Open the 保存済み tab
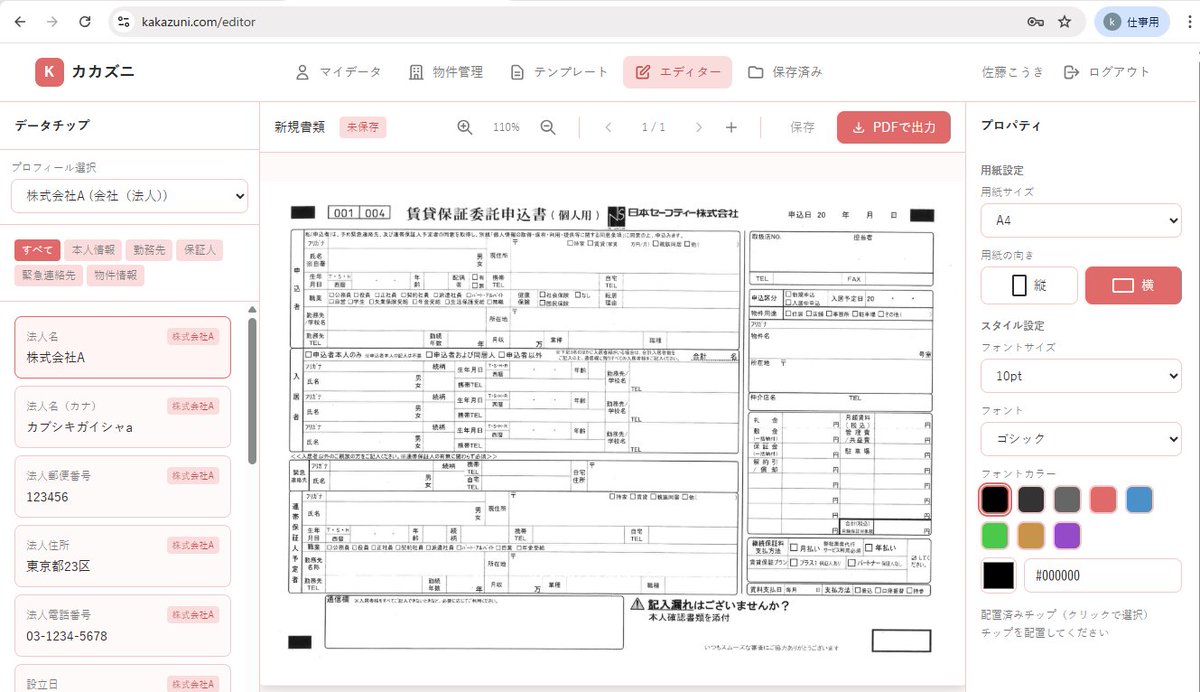This screenshot has height=692, width=1200. pyautogui.click(x=785, y=72)
